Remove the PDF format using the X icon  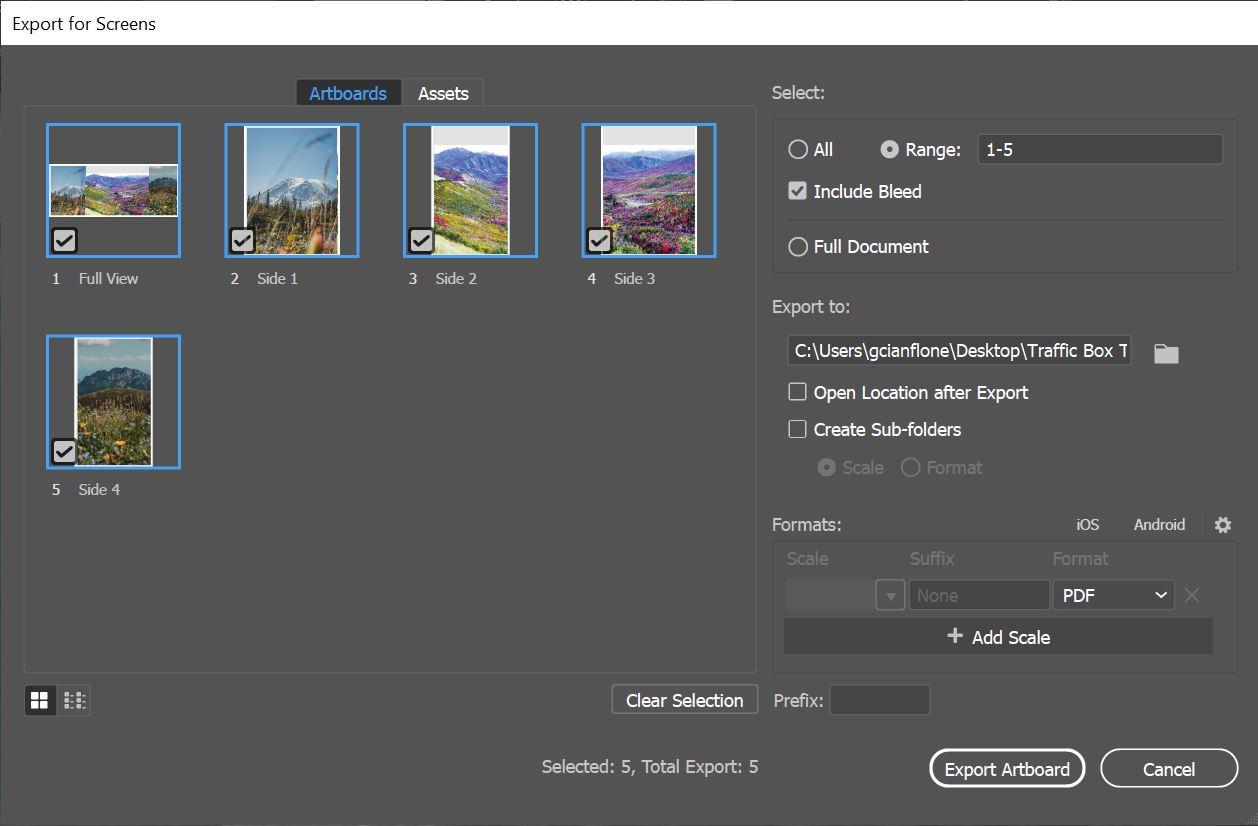[1192, 595]
